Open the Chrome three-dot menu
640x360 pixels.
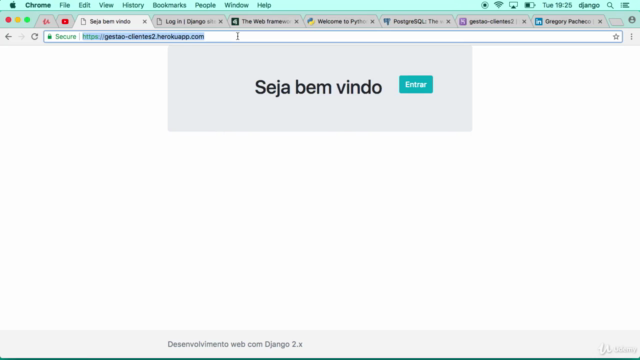pyautogui.click(x=631, y=37)
